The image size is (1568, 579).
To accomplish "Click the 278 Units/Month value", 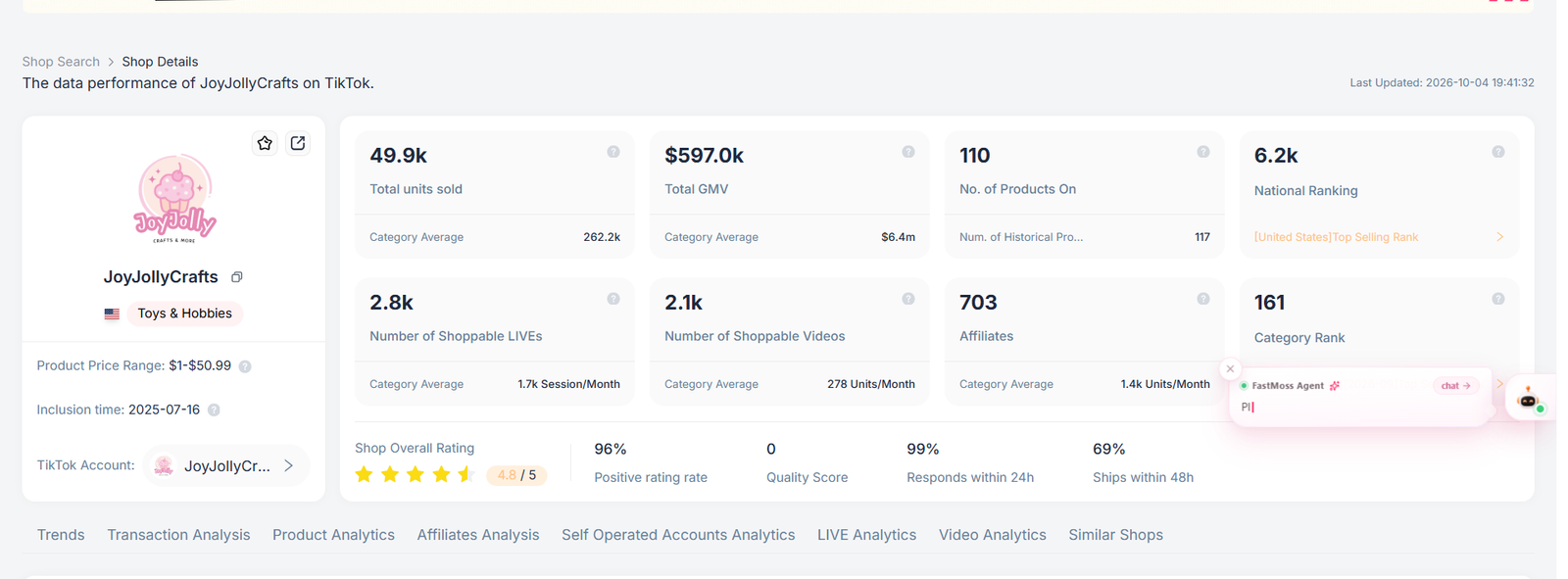I will pyautogui.click(x=871, y=384).
